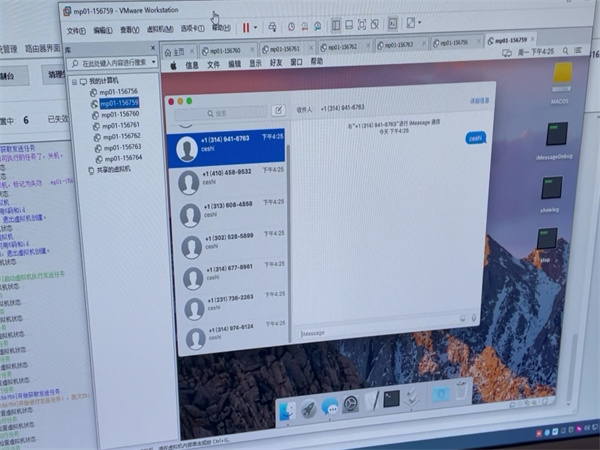
Task: Switch to the 主页 home tab
Action: pos(174,50)
